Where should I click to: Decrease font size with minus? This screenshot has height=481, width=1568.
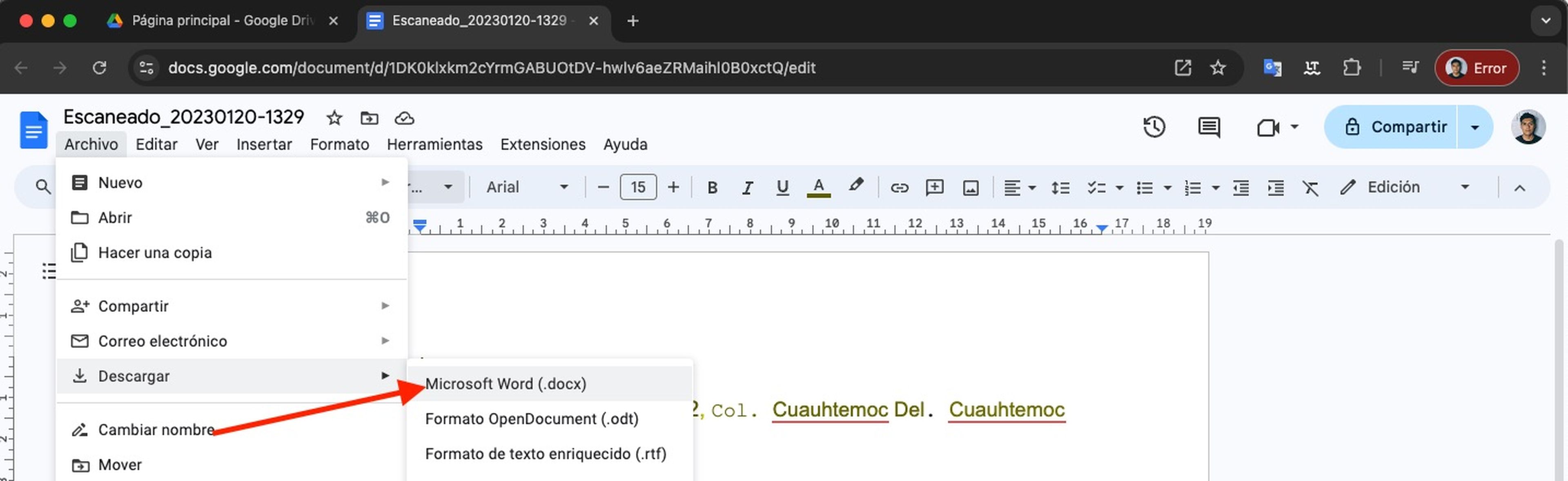click(603, 187)
